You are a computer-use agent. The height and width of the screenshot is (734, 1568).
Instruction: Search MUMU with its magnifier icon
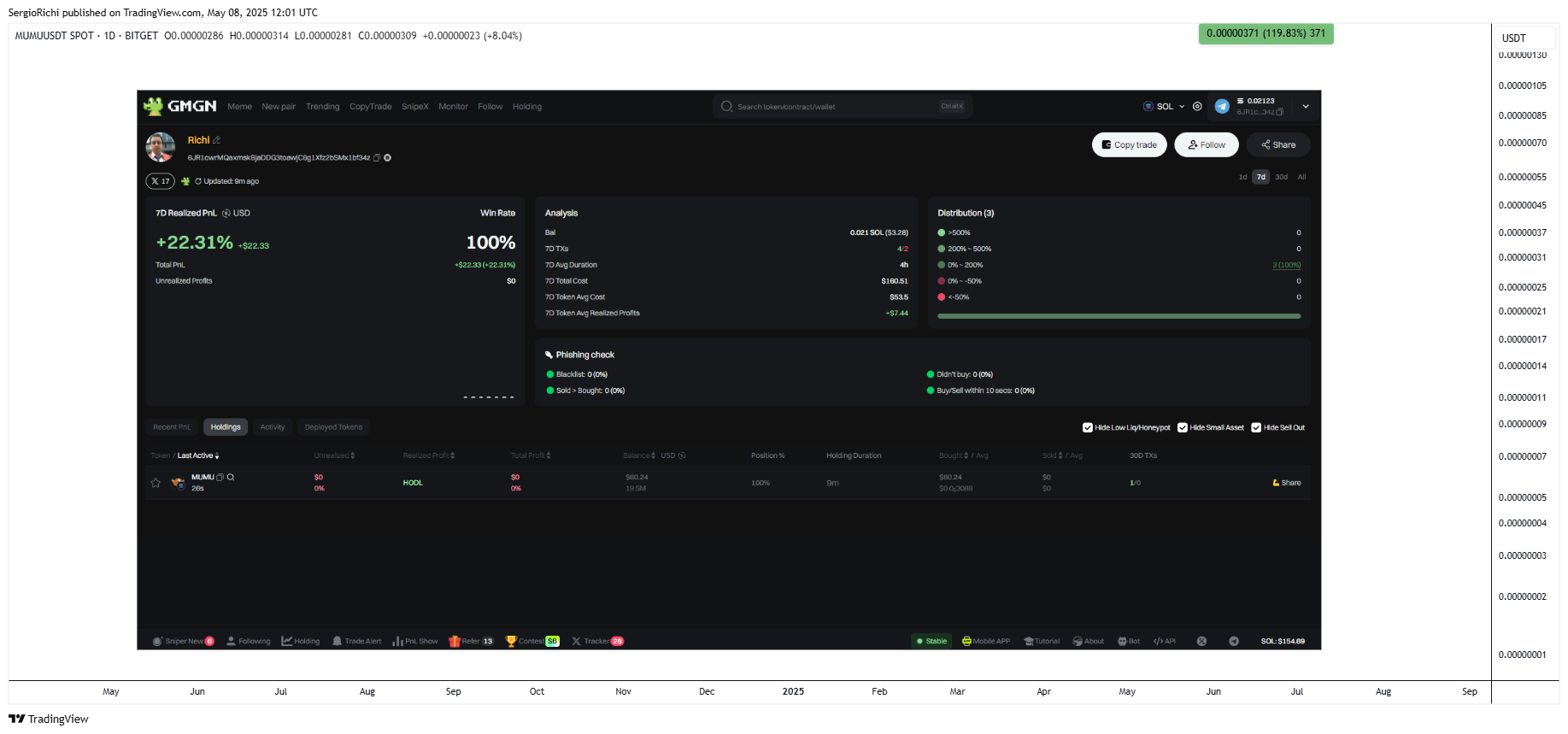pos(231,478)
